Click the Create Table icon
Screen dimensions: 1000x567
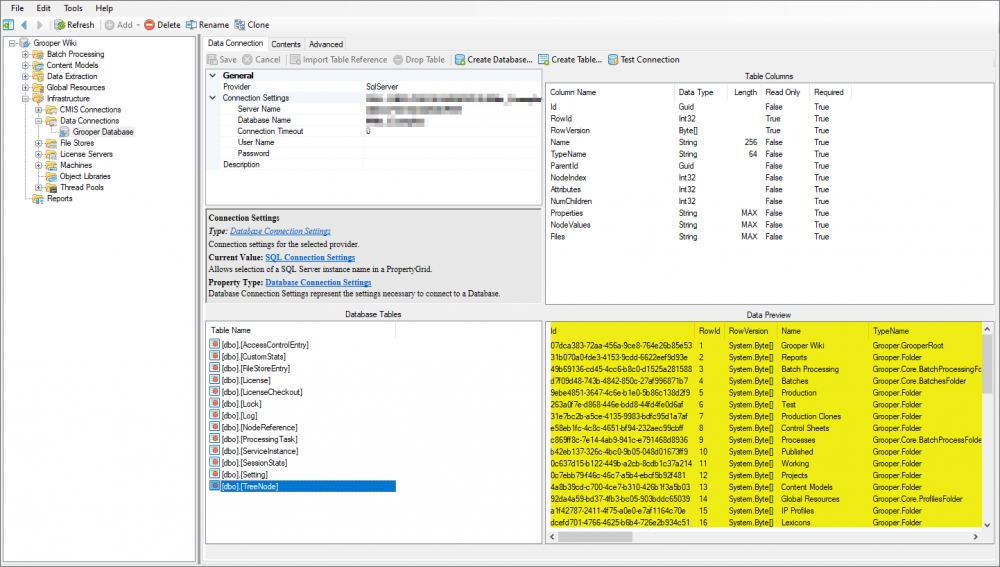(x=544, y=60)
